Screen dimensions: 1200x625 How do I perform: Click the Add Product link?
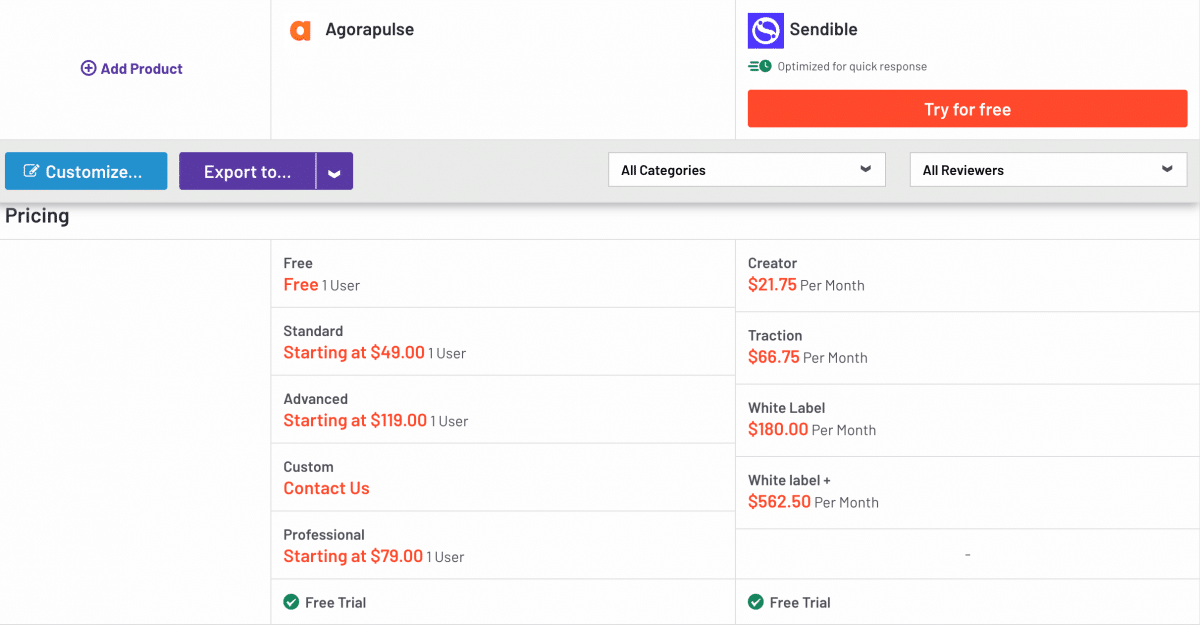(x=141, y=69)
